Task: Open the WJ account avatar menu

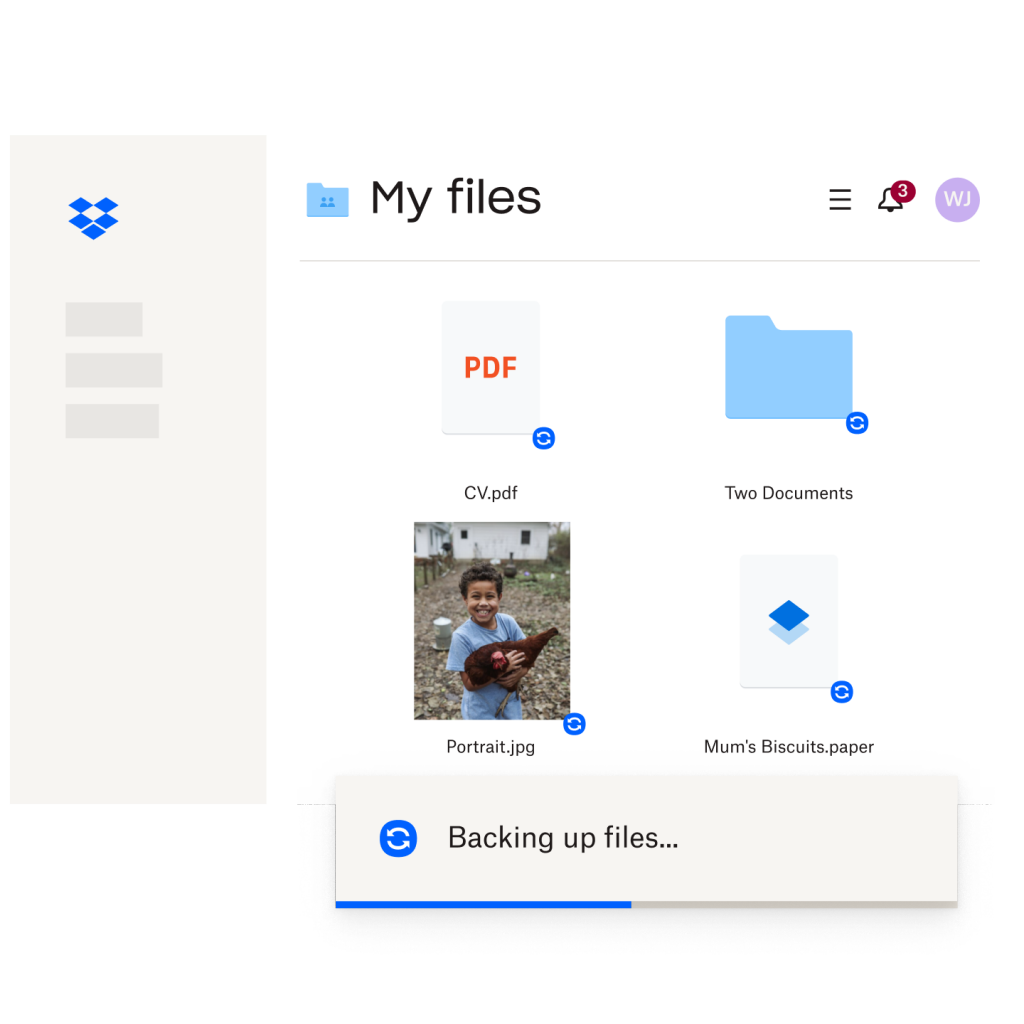Action: [x=957, y=200]
